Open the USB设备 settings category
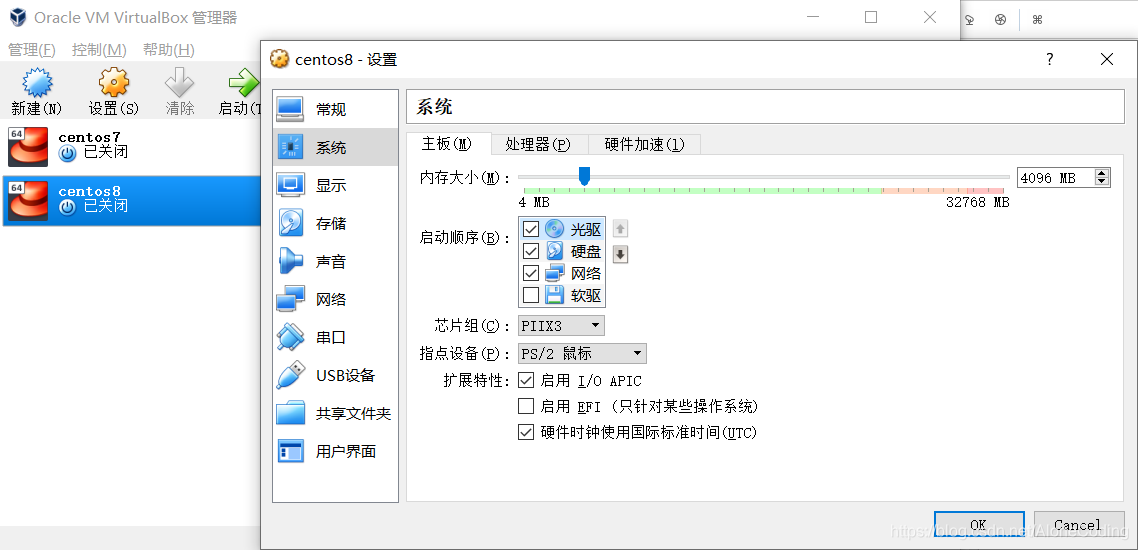 coord(335,375)
